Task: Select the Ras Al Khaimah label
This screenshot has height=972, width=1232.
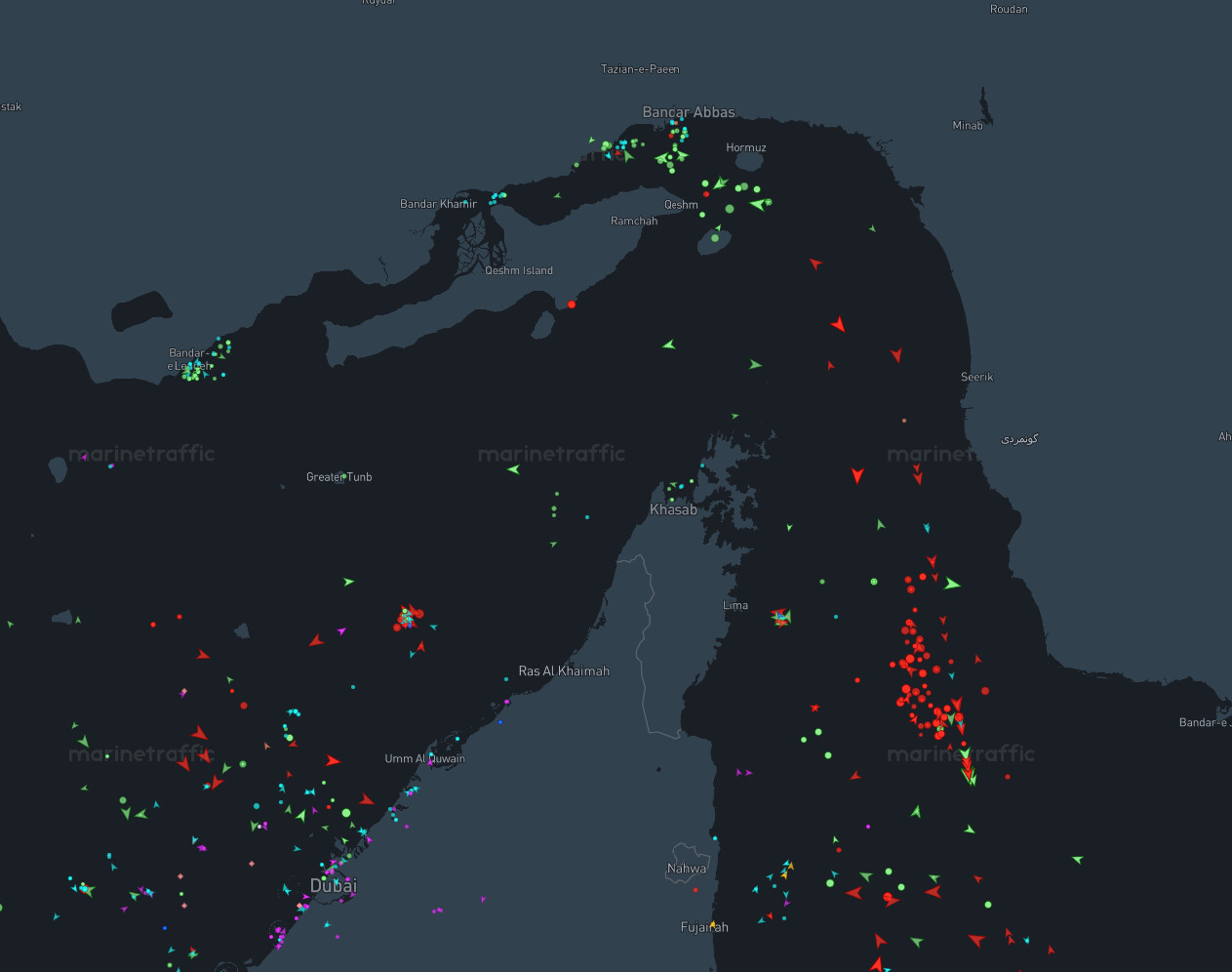Action: click(x=564, y=670)
